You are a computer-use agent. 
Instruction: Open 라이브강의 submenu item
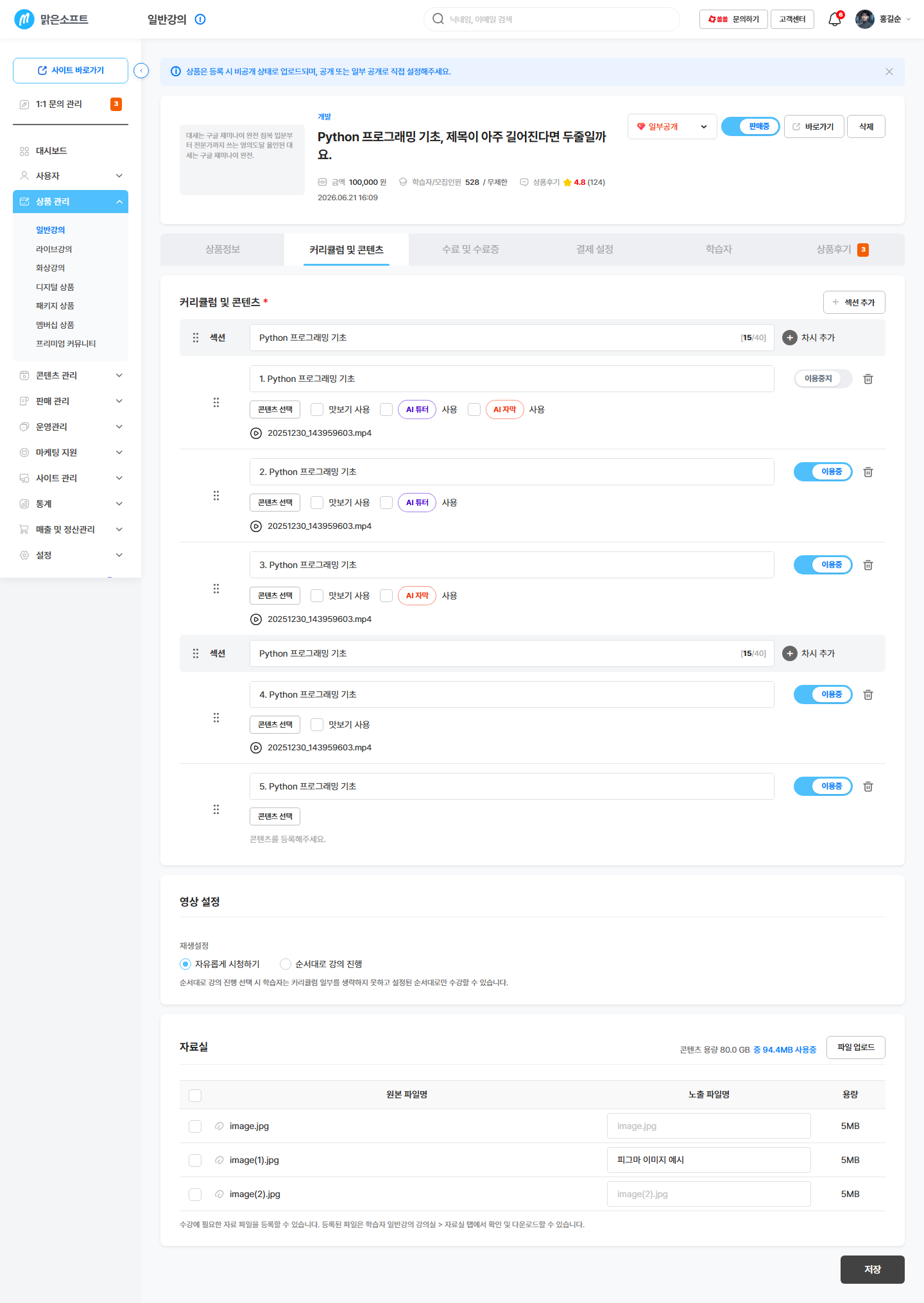(x=54, y=249)
